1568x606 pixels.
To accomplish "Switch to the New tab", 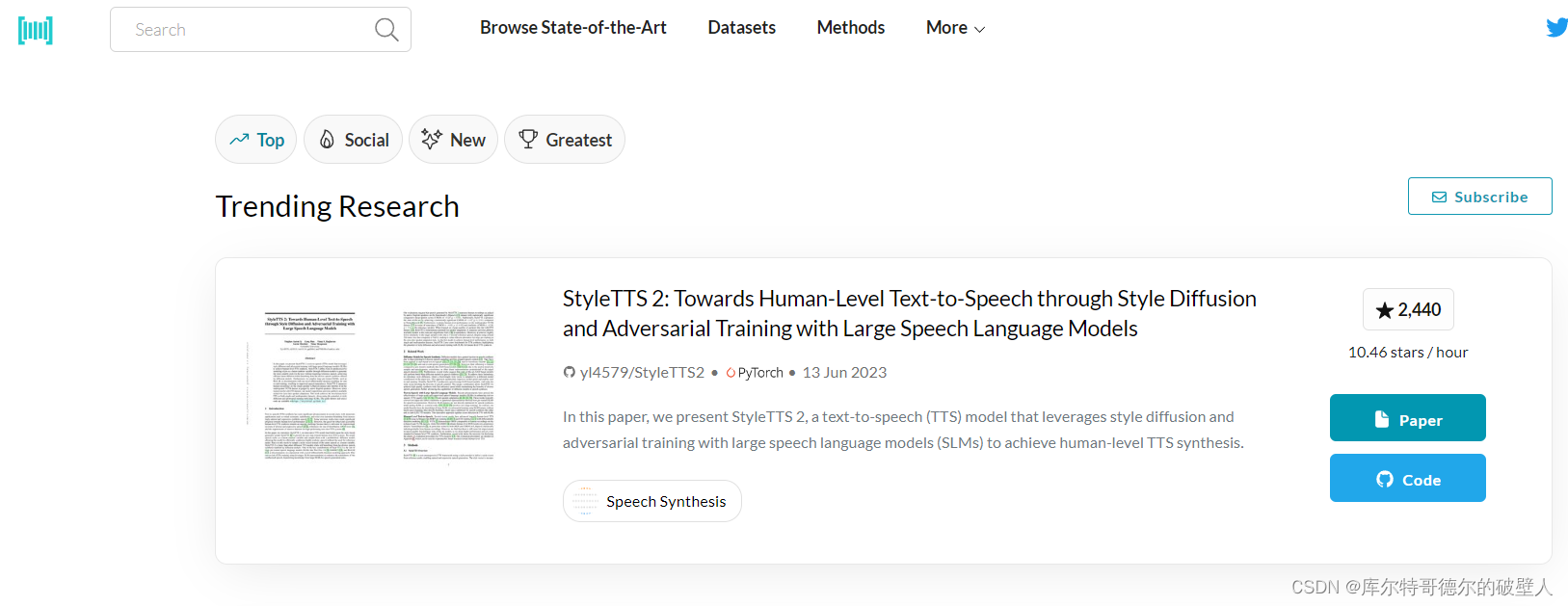I will pyautogui.click(x=453, y=140).
